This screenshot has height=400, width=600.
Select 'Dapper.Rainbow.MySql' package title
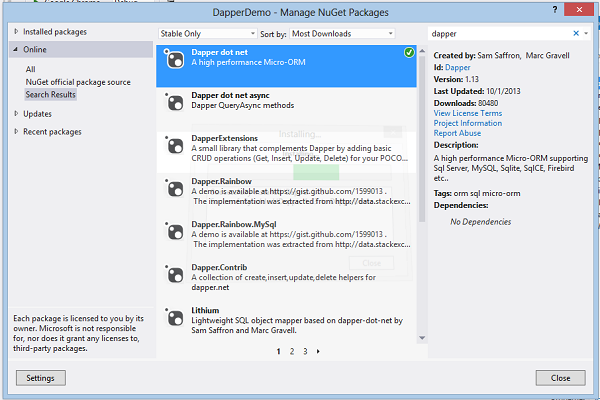point(234,224)
